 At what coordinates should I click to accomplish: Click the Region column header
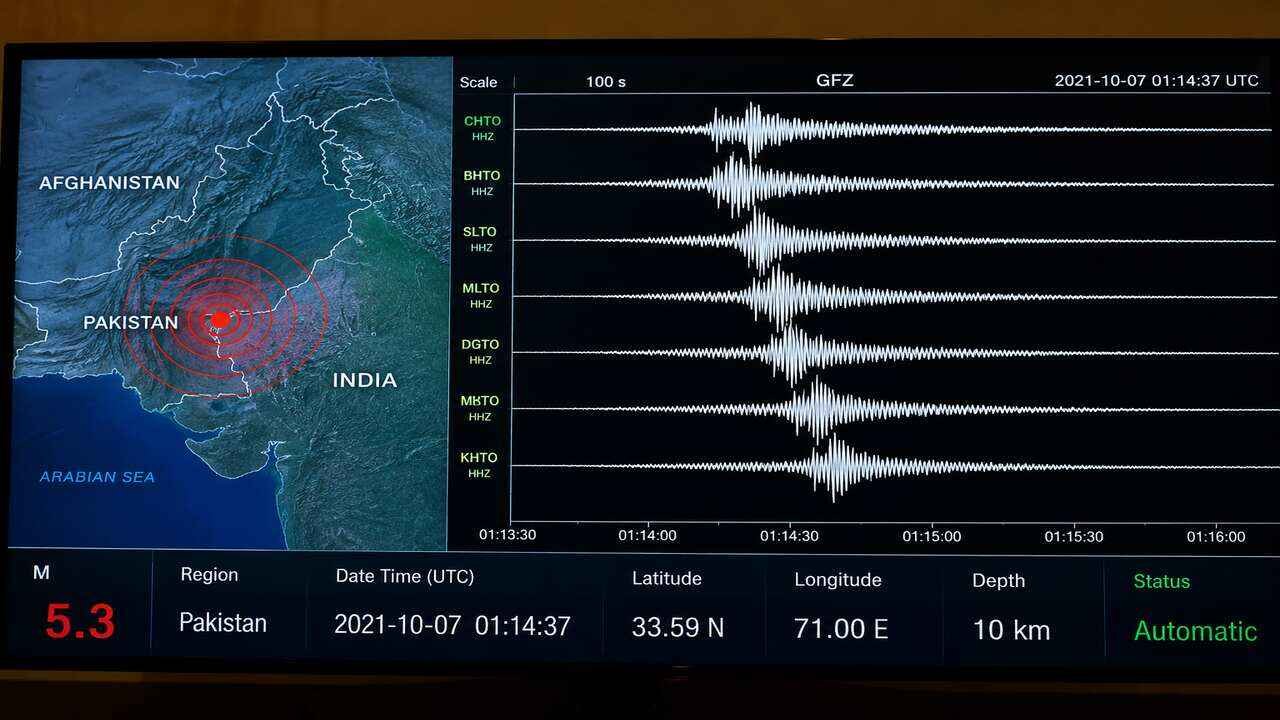pyautogui.click(x=209, y=575)
